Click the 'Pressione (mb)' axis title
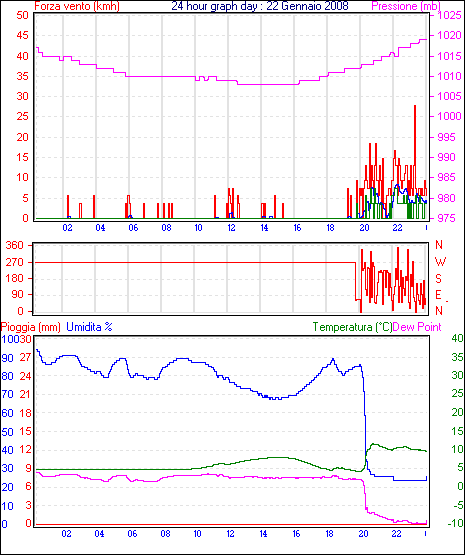This screenshot has width=465, height=556. 406,6
